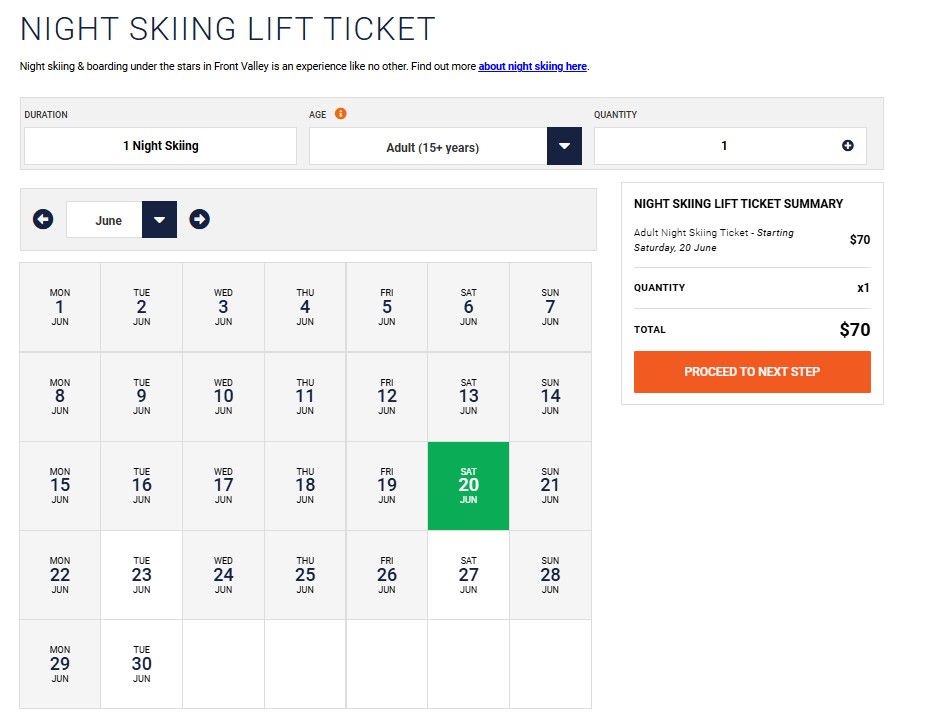Viewport: 927px width, 721px height.
Task: Open the about night skiing here link
Action: 532,66
